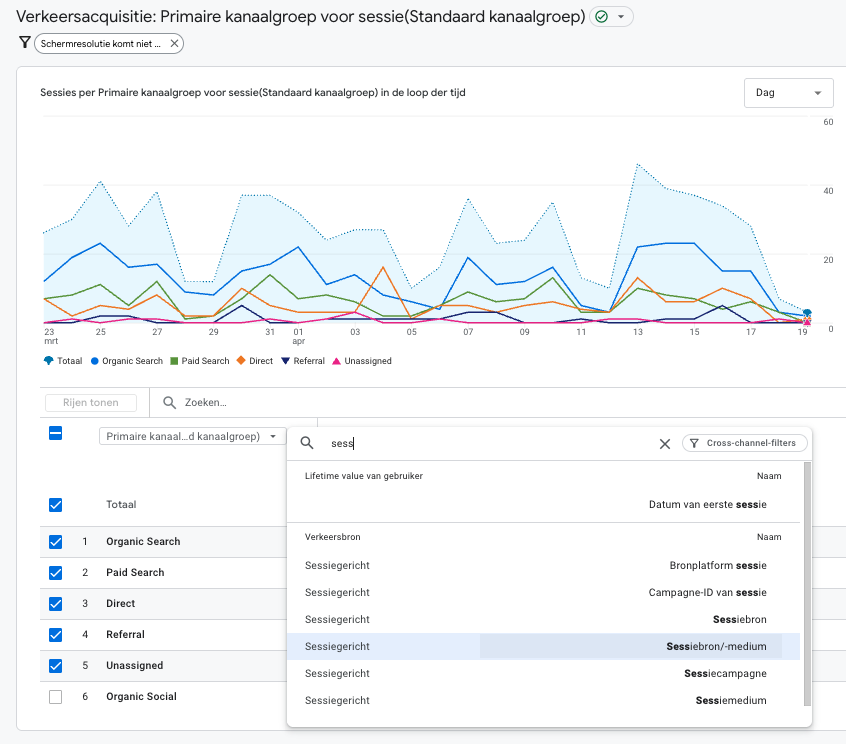Toggle the Paid Search legend item
The image size is (846, 744).
pos(200,361)
